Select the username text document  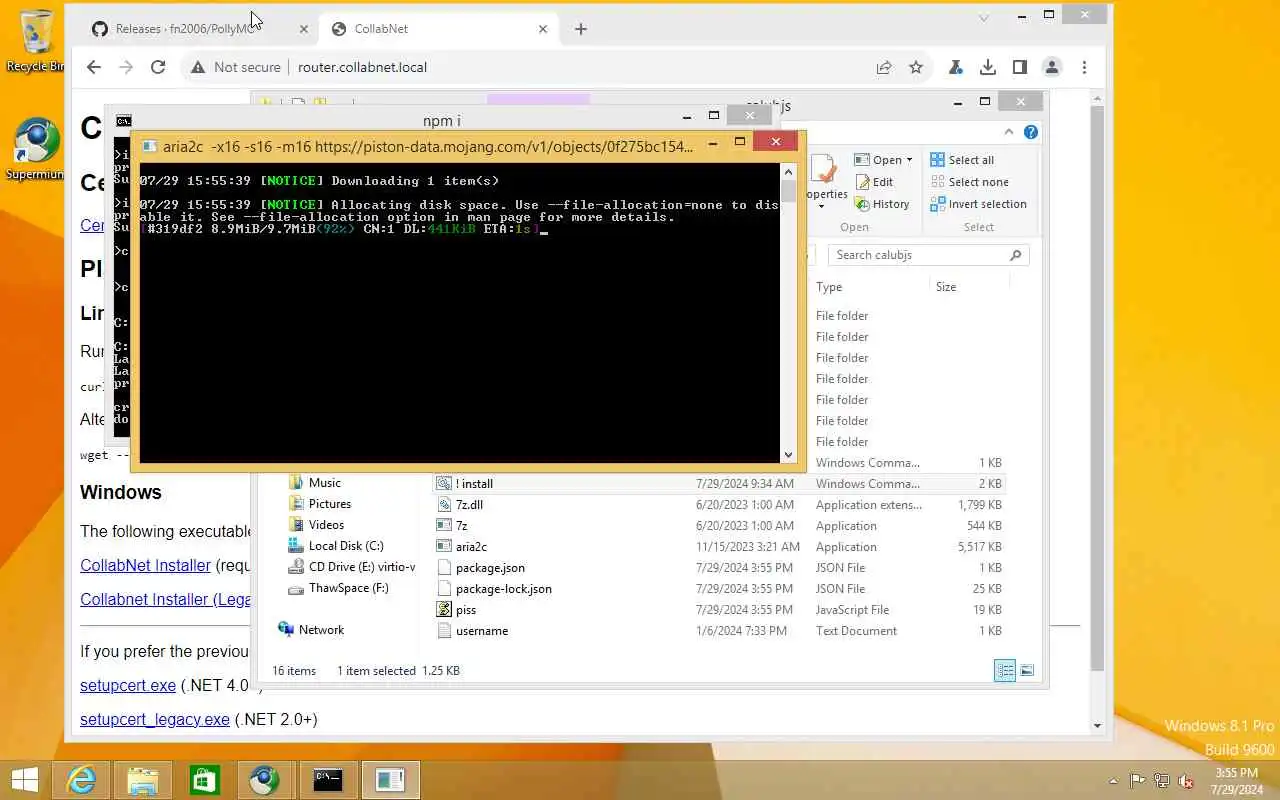(x=482, y=631)
